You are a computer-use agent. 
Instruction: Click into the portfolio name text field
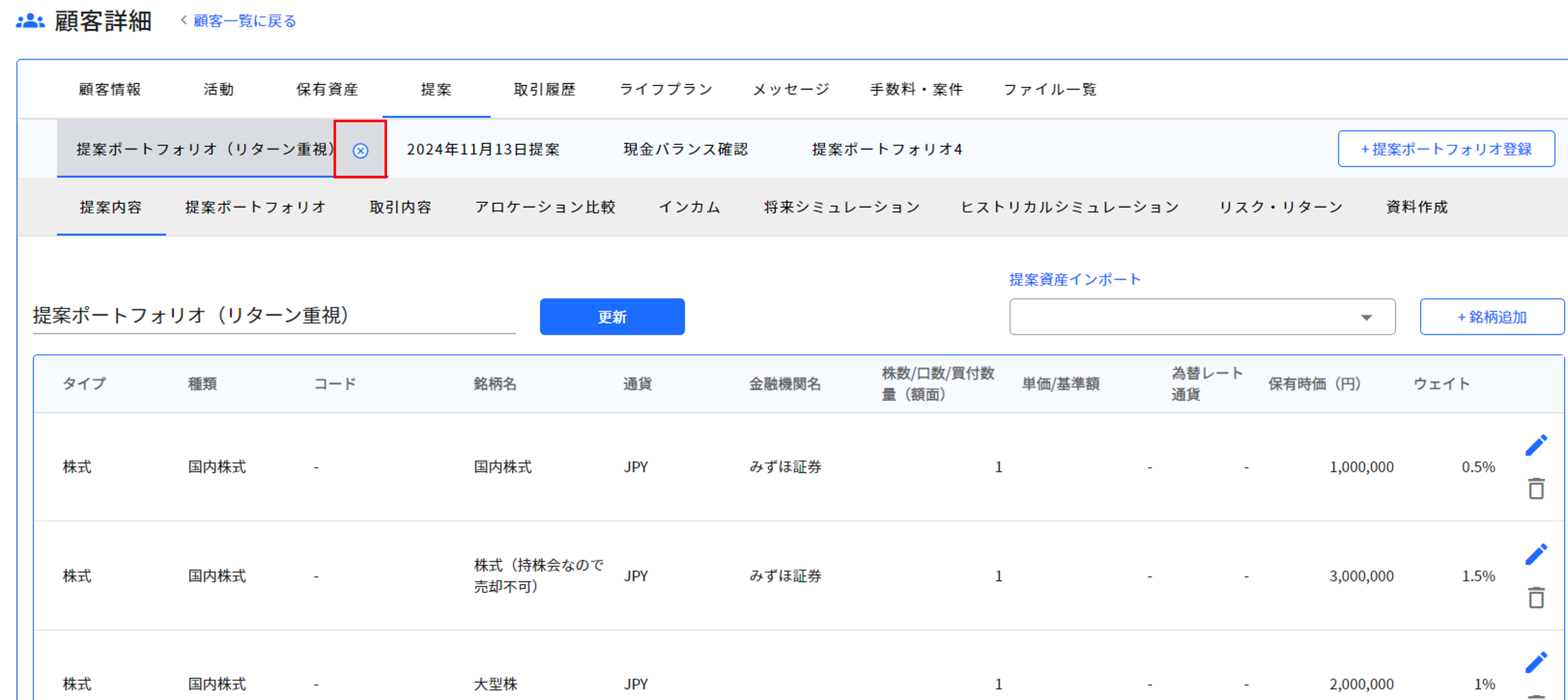click(x=273, y=315)
